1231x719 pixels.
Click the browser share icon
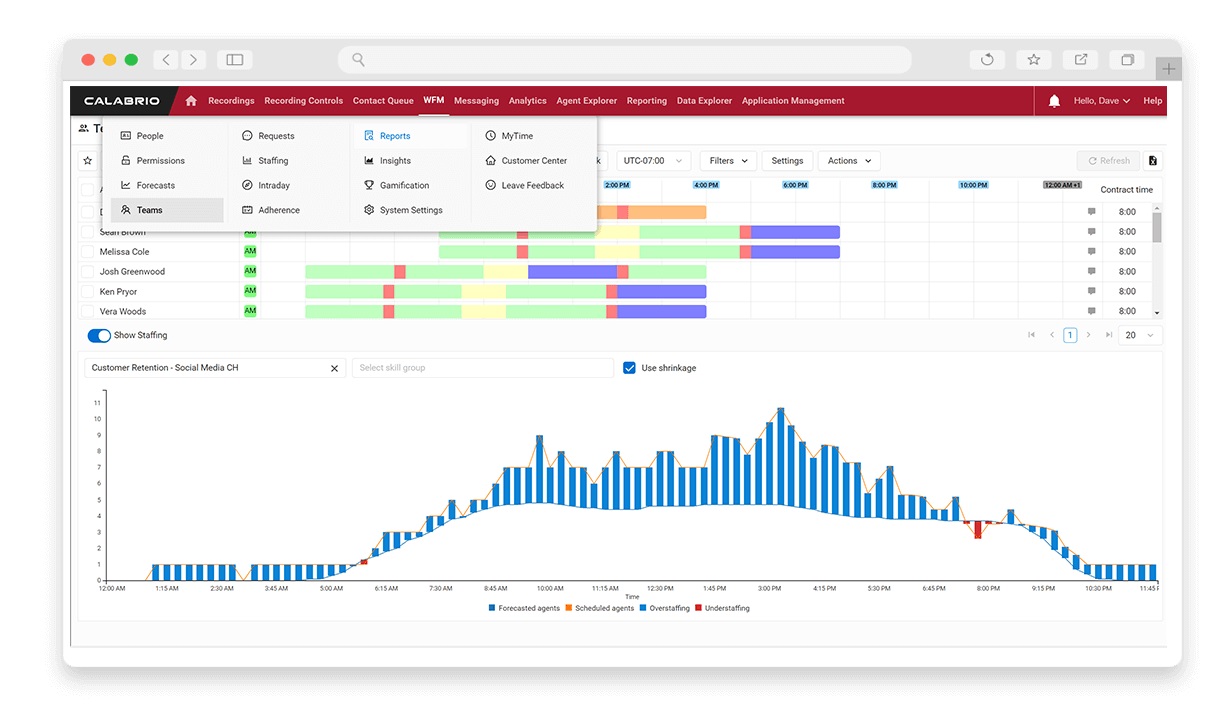coord(1081,60)
